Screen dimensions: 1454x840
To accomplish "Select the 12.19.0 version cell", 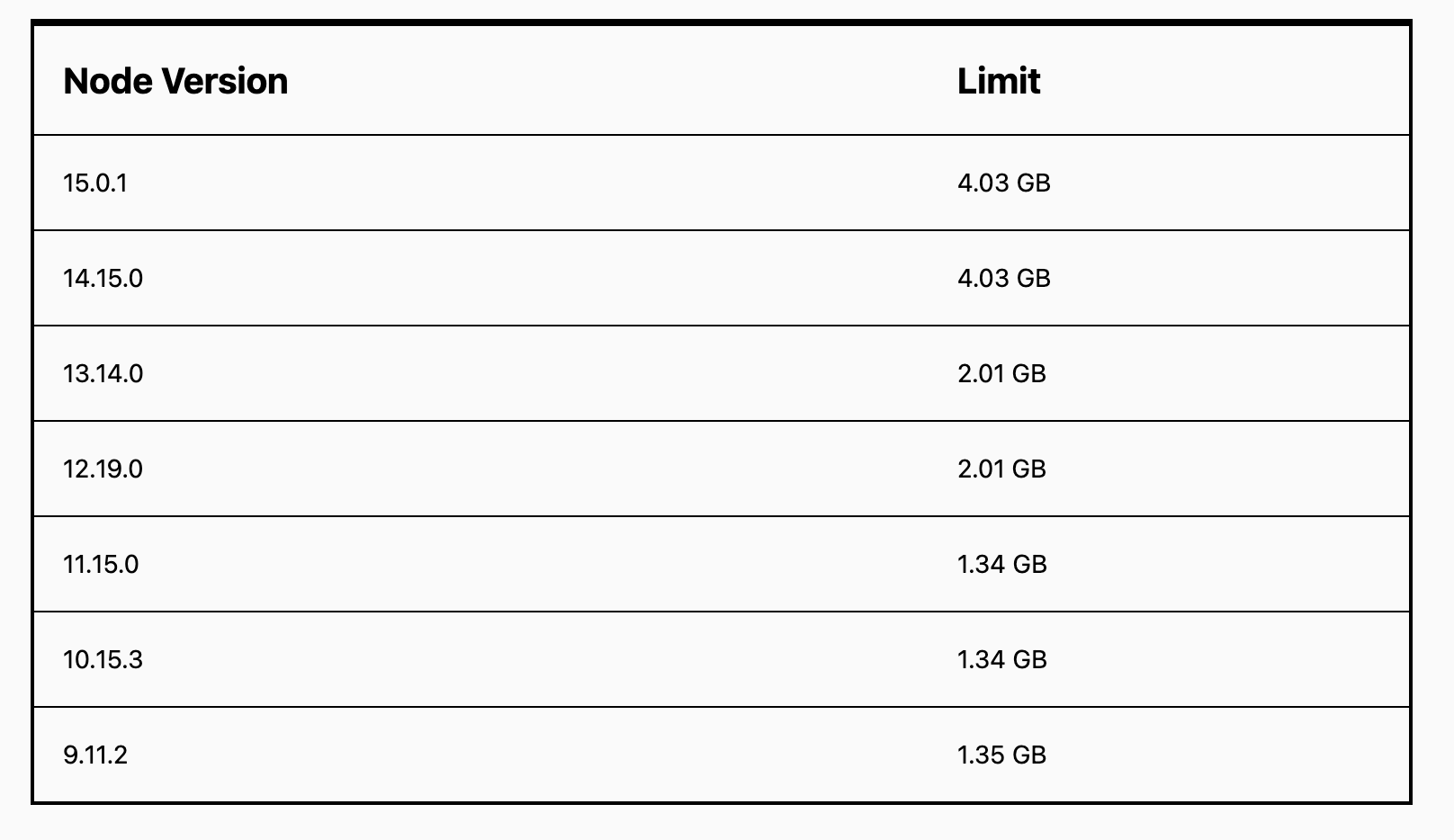I will tap(103, 469).
